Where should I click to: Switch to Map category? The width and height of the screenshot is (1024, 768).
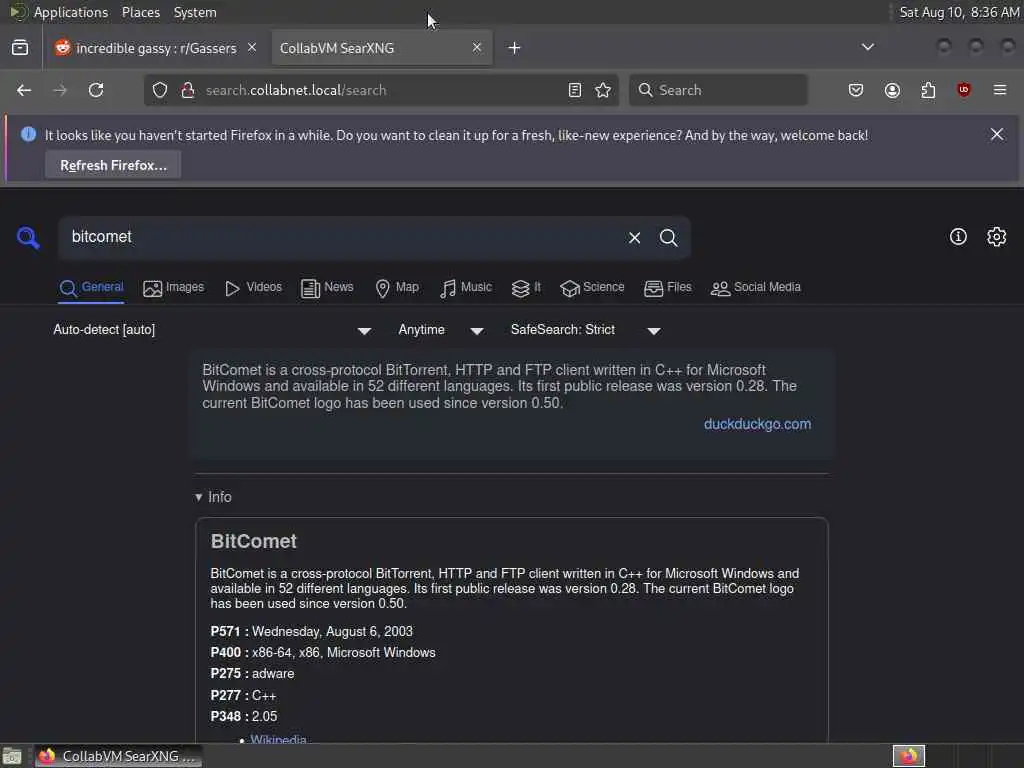click(x=397, y=287)
